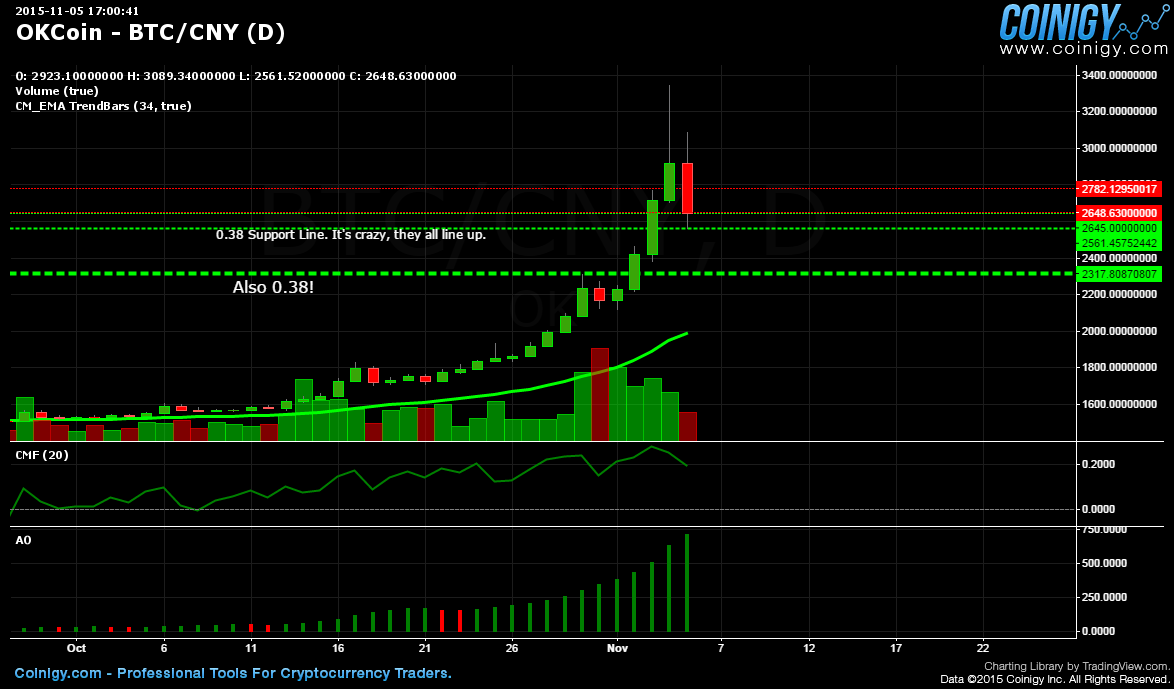Click the OHLC values line above the chart
Image resolution: width=1174 pixels, height=689 pixels.
[x=237, y=76]
